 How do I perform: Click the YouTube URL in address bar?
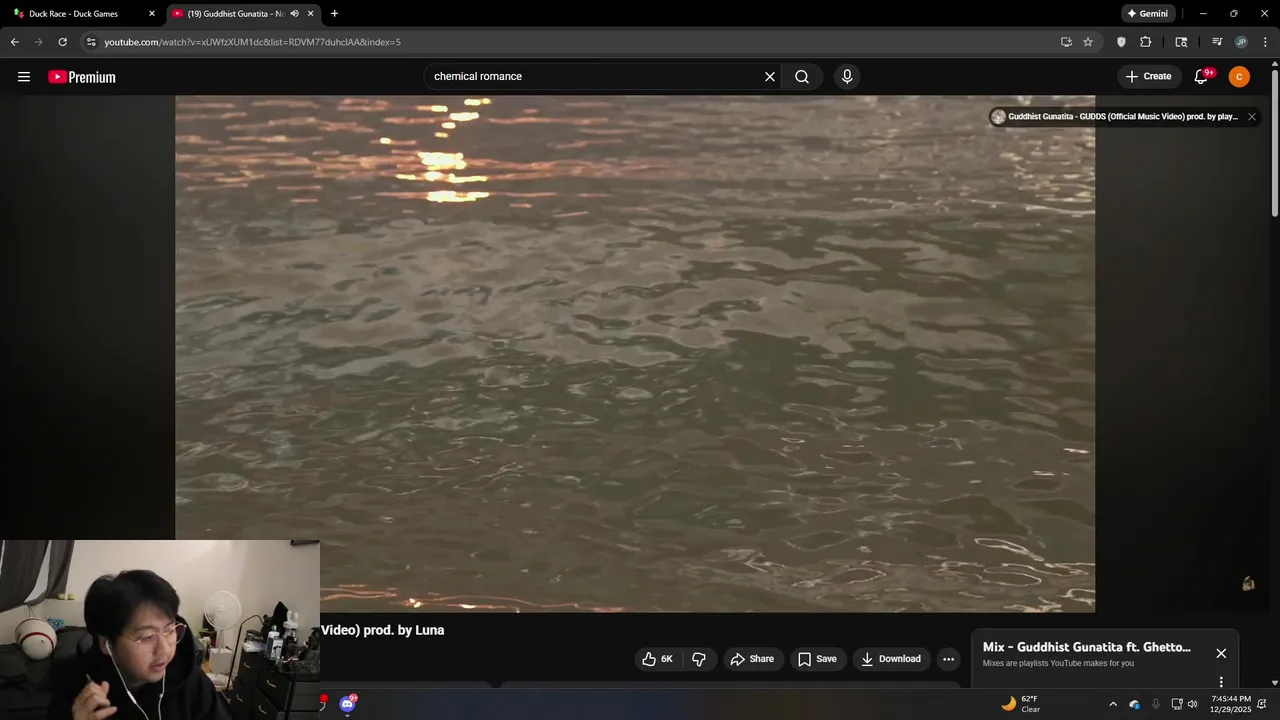click(252, 42)
